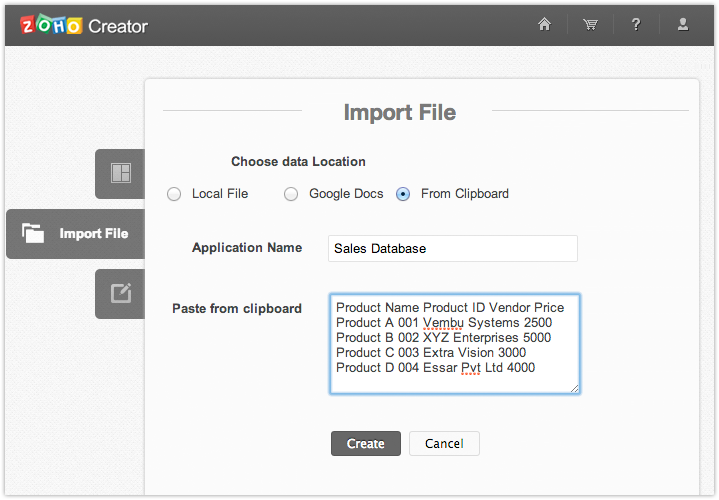719x500 pixels.
Task: Choose the Google Docs radio option
Action: [291, 194]
